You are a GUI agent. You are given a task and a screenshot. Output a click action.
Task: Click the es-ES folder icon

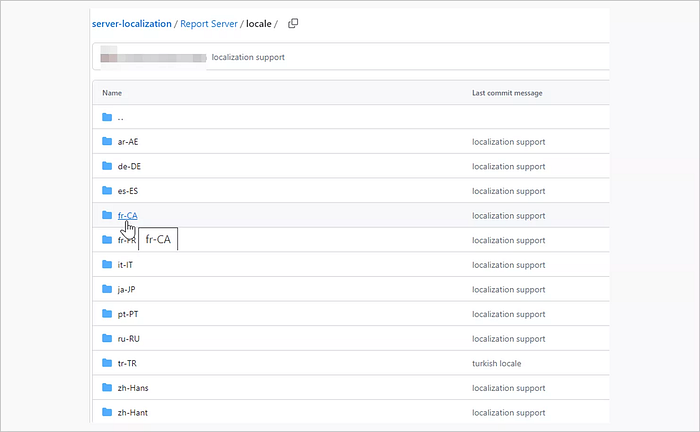tap(107, 190)
